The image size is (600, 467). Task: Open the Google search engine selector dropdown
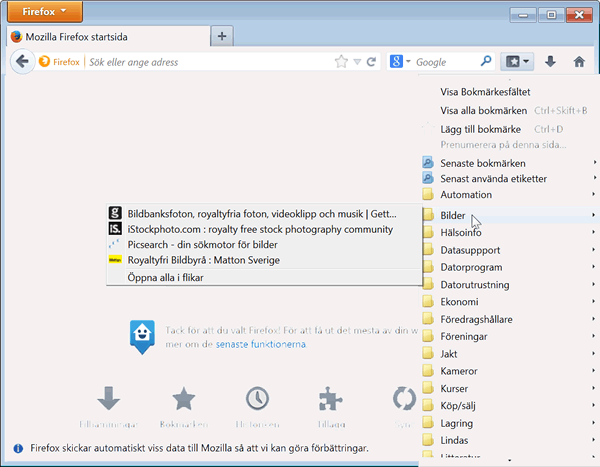pos(400,61)
